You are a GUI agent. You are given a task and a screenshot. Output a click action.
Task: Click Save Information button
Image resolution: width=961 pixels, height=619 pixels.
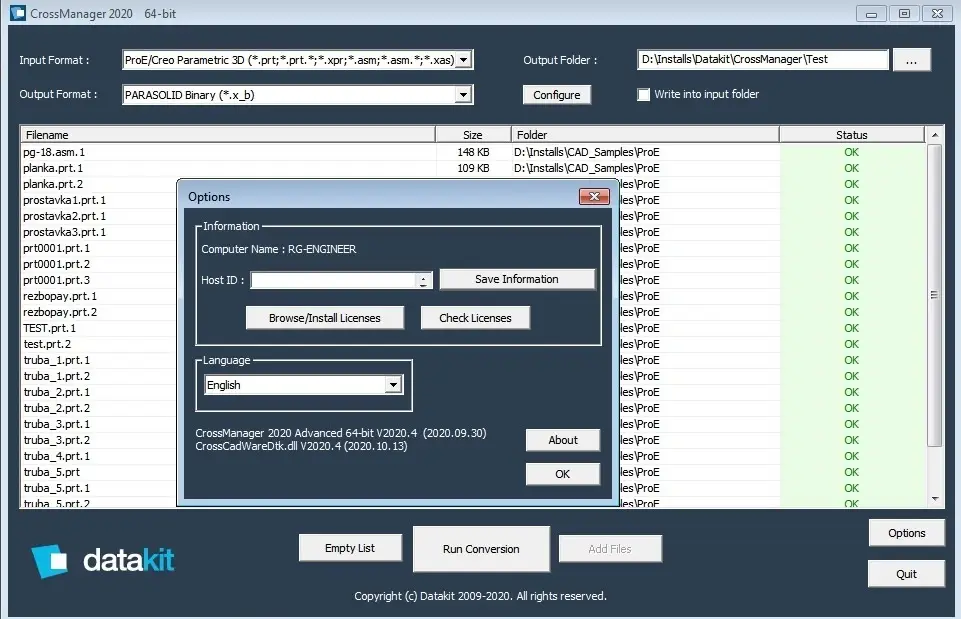click(x=517, y=279)
